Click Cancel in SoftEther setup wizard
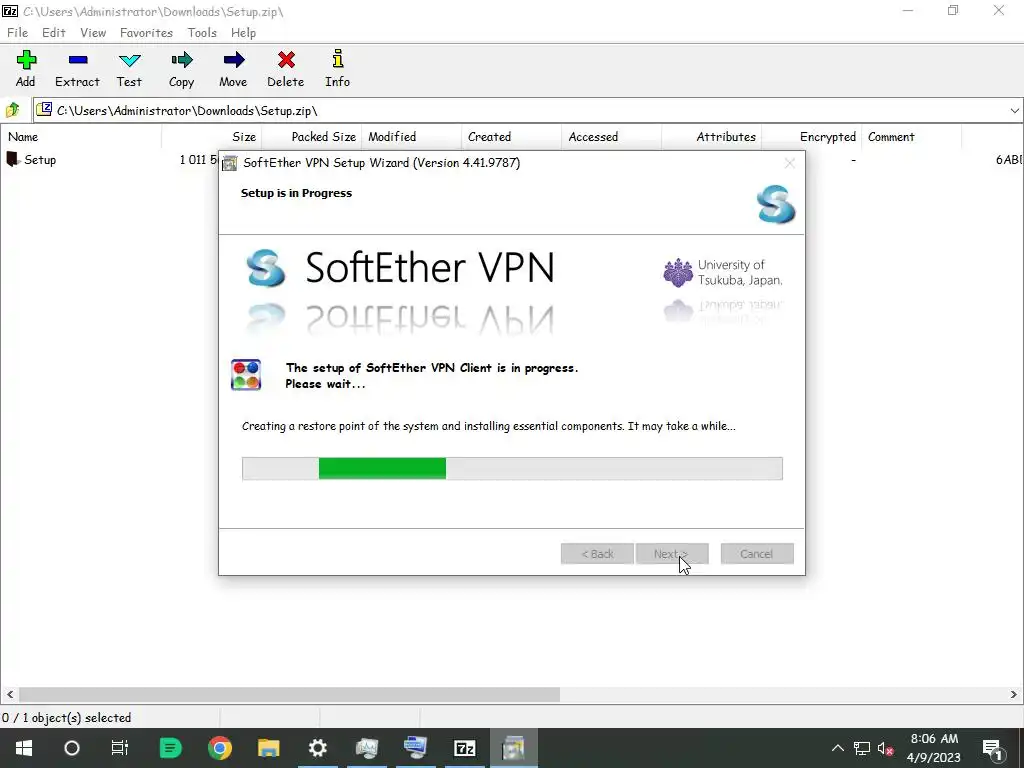The width and height of the screenshot is (1024, 768). tap(757, 554)
